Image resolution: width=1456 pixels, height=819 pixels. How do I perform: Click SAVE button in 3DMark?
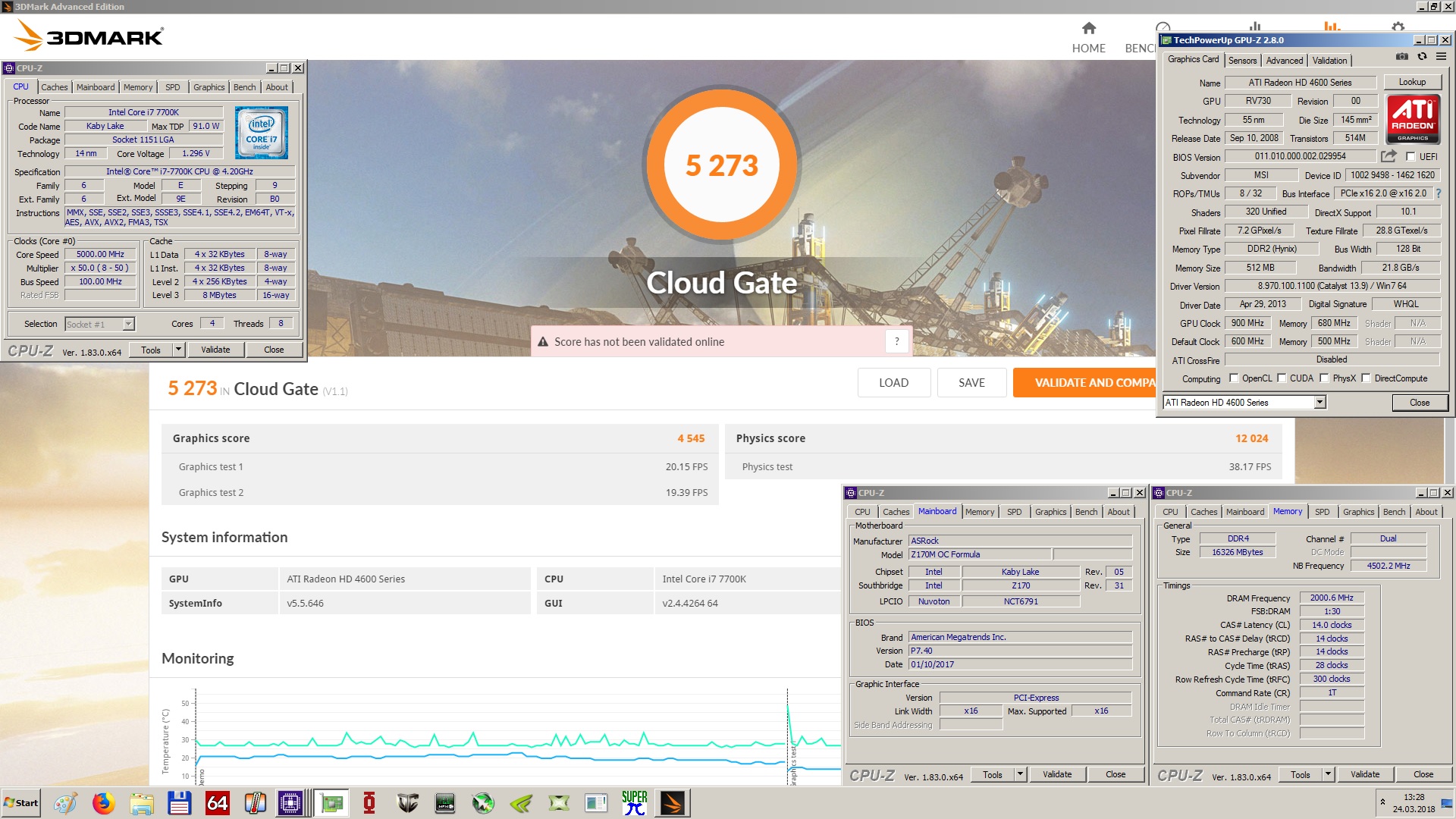tap(971, 383)
